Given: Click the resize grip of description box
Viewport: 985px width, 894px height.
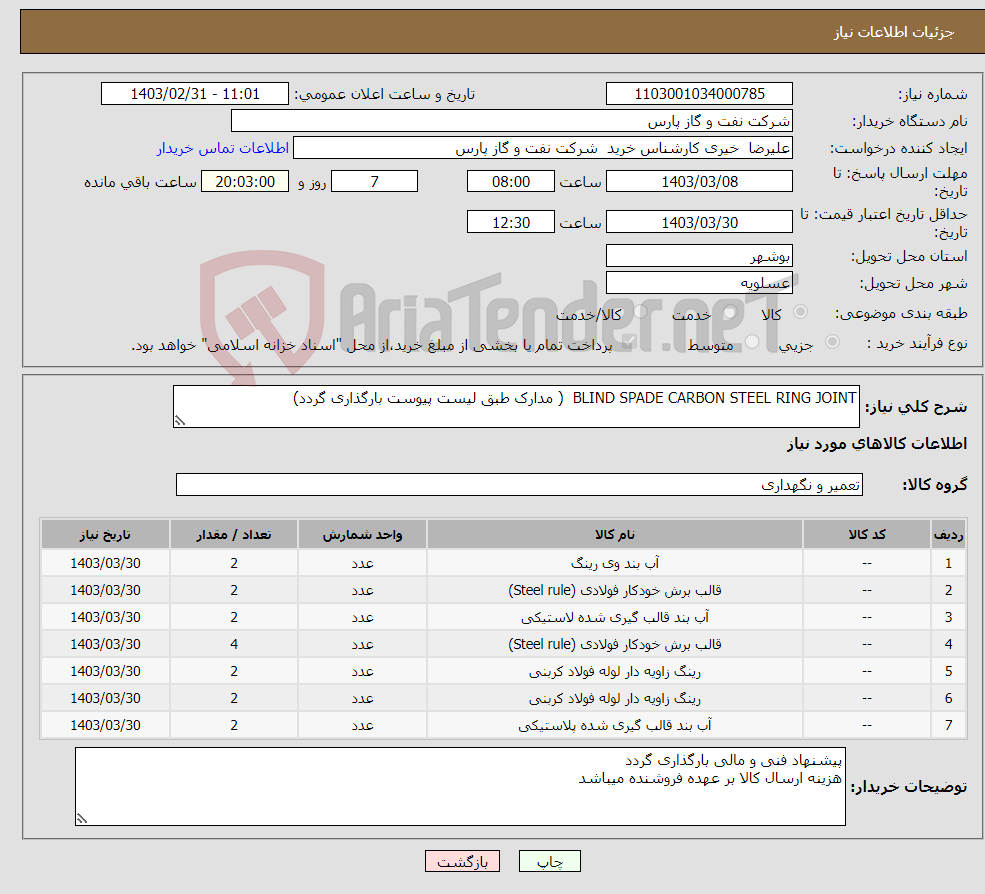Looking at the screenshot, I should click(180, 421).
